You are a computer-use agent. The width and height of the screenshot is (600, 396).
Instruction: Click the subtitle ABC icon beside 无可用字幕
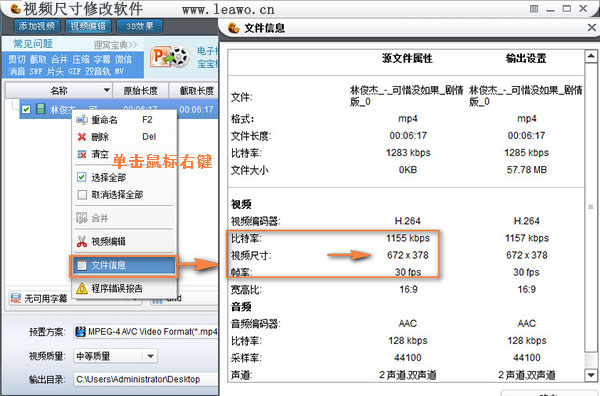[16, 298]
